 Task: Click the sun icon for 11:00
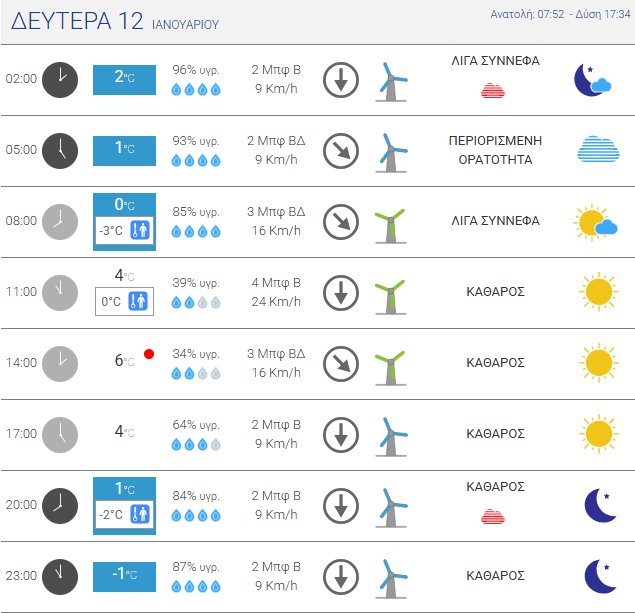click(x=598, y=292)
